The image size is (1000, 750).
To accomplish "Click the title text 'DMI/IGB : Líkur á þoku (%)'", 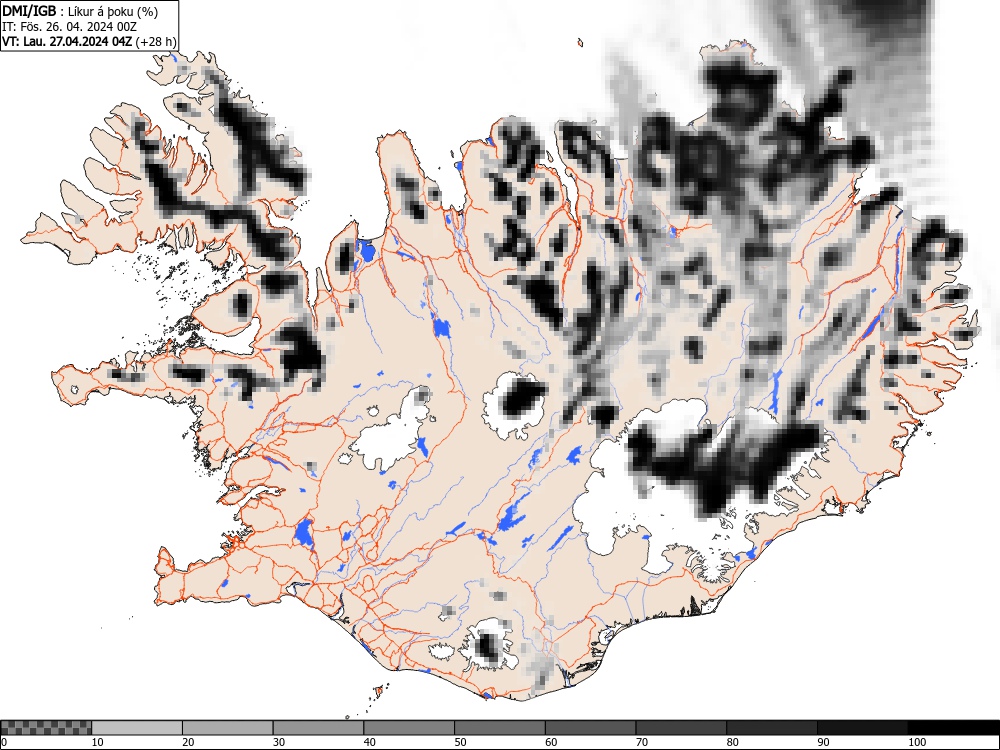I will (80, 11).
